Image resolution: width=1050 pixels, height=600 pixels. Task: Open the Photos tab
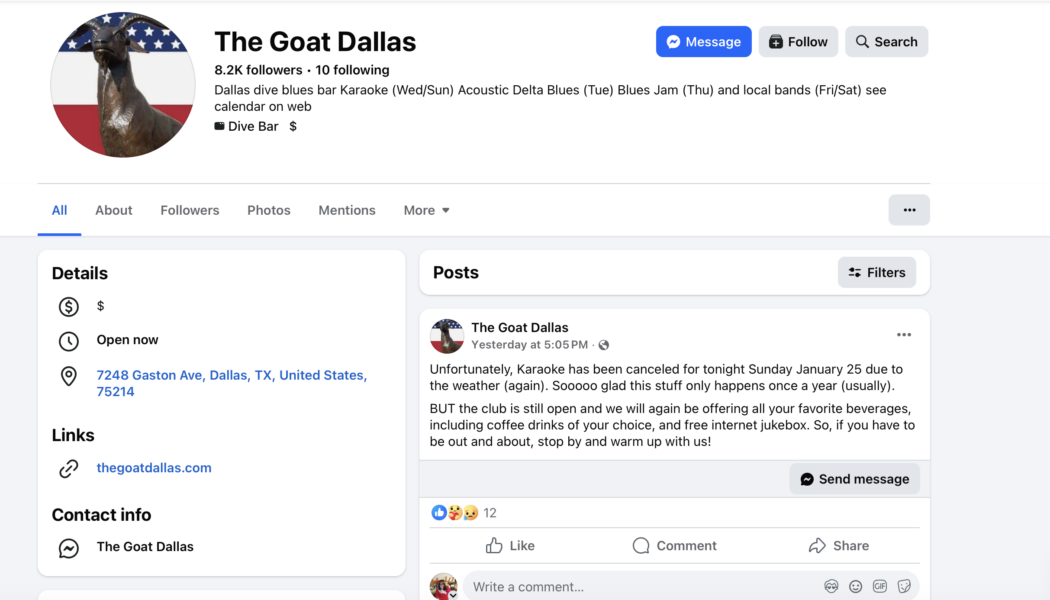(269, 210)
